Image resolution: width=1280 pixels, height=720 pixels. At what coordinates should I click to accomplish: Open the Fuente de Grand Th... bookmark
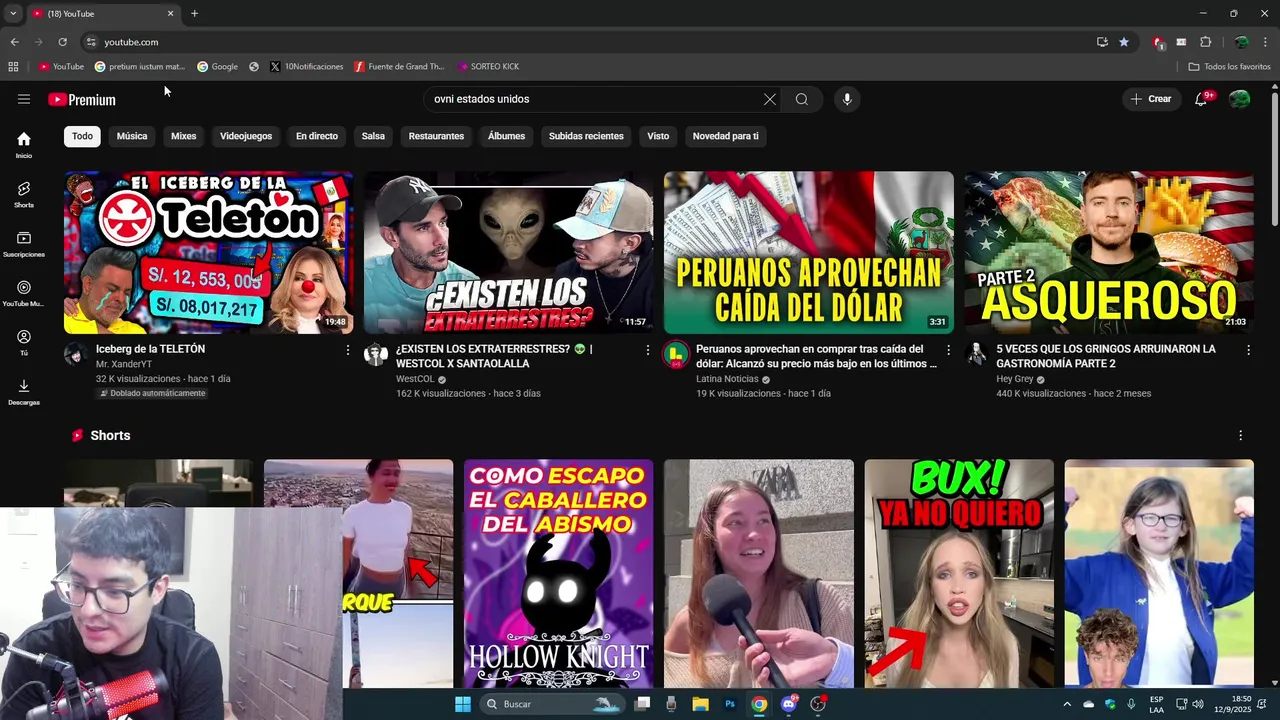[399, 67]
